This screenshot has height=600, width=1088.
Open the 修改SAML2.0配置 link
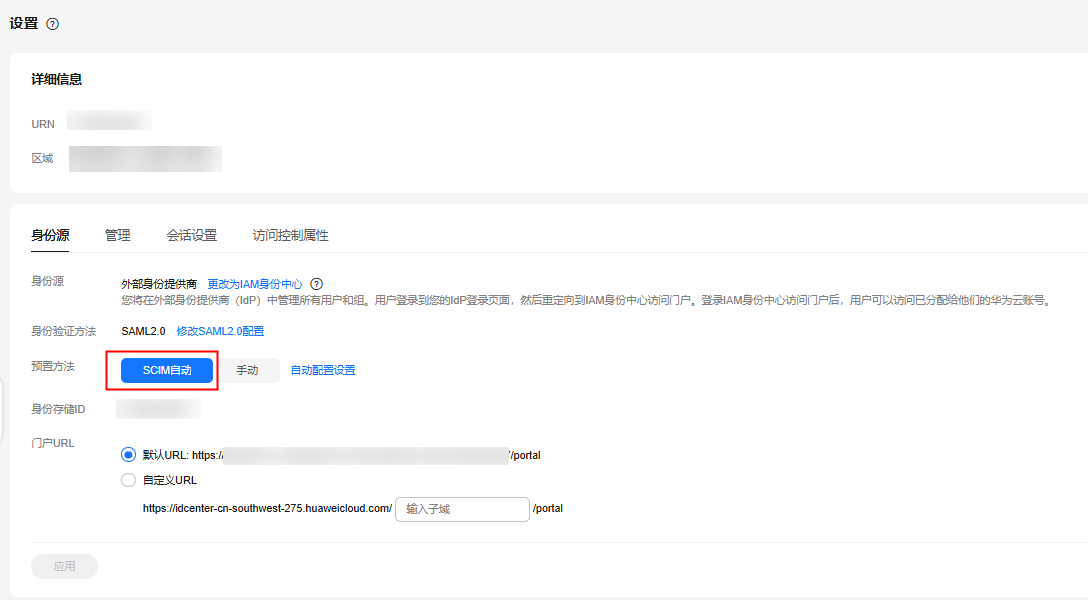click(x=220, y=331)
